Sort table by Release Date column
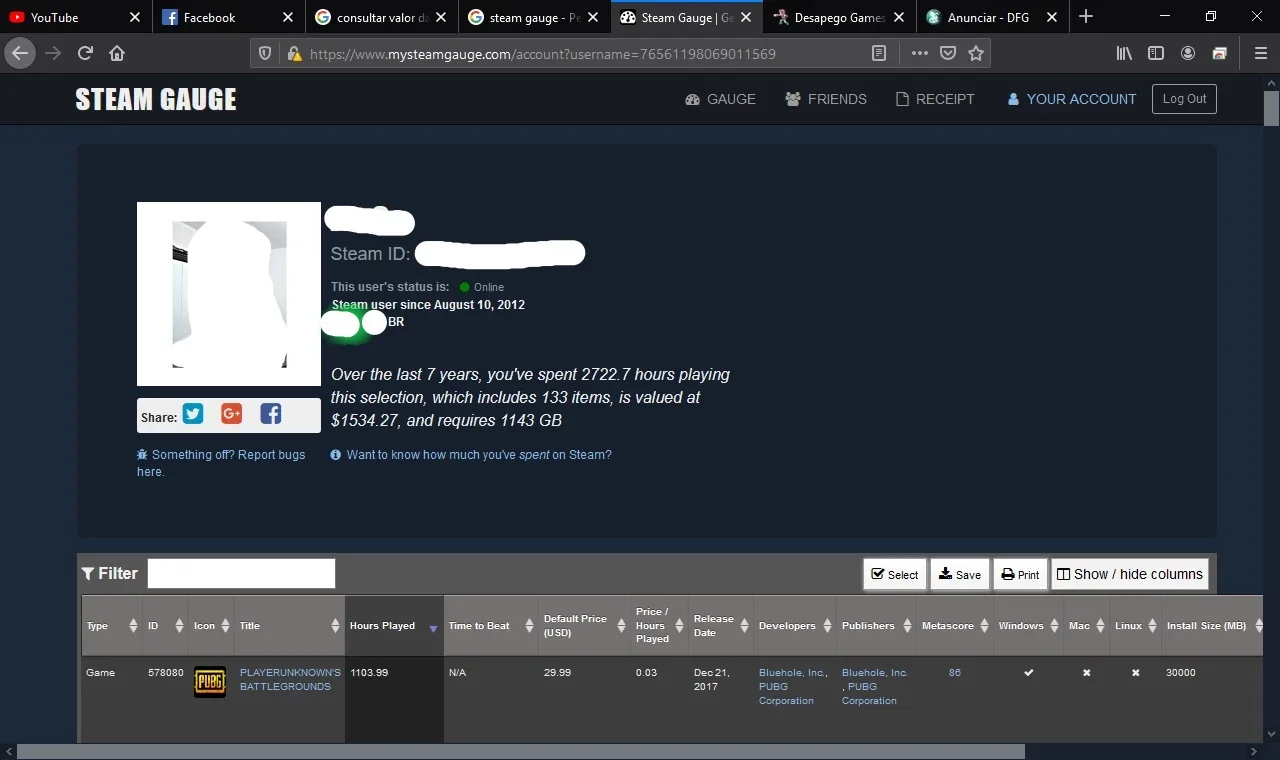This screenshot has height=760, width=1280. [721, 626]
